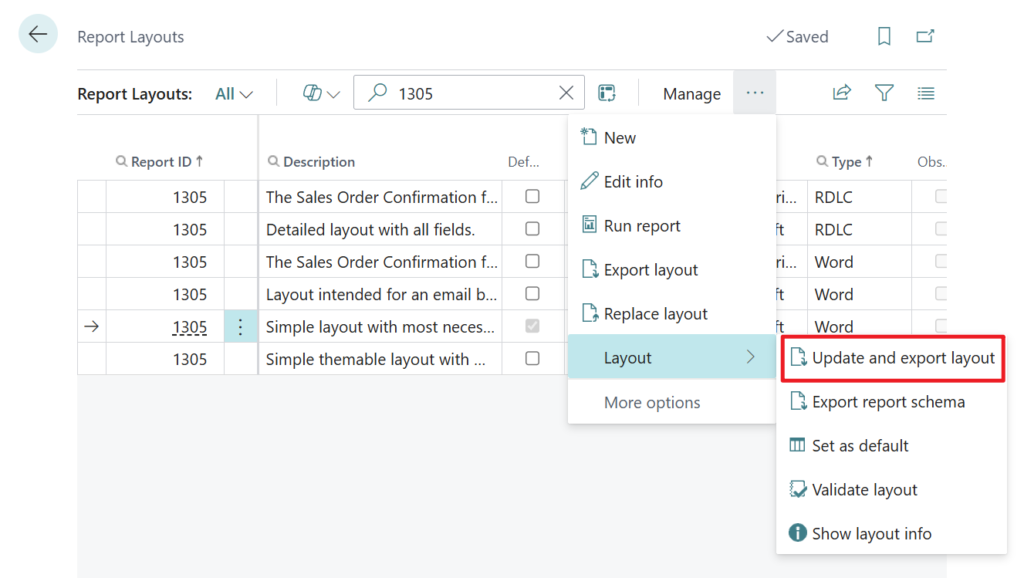Clear search text with X icon
The height and width of the screenshot is (578, 1024).
point(566,93)
